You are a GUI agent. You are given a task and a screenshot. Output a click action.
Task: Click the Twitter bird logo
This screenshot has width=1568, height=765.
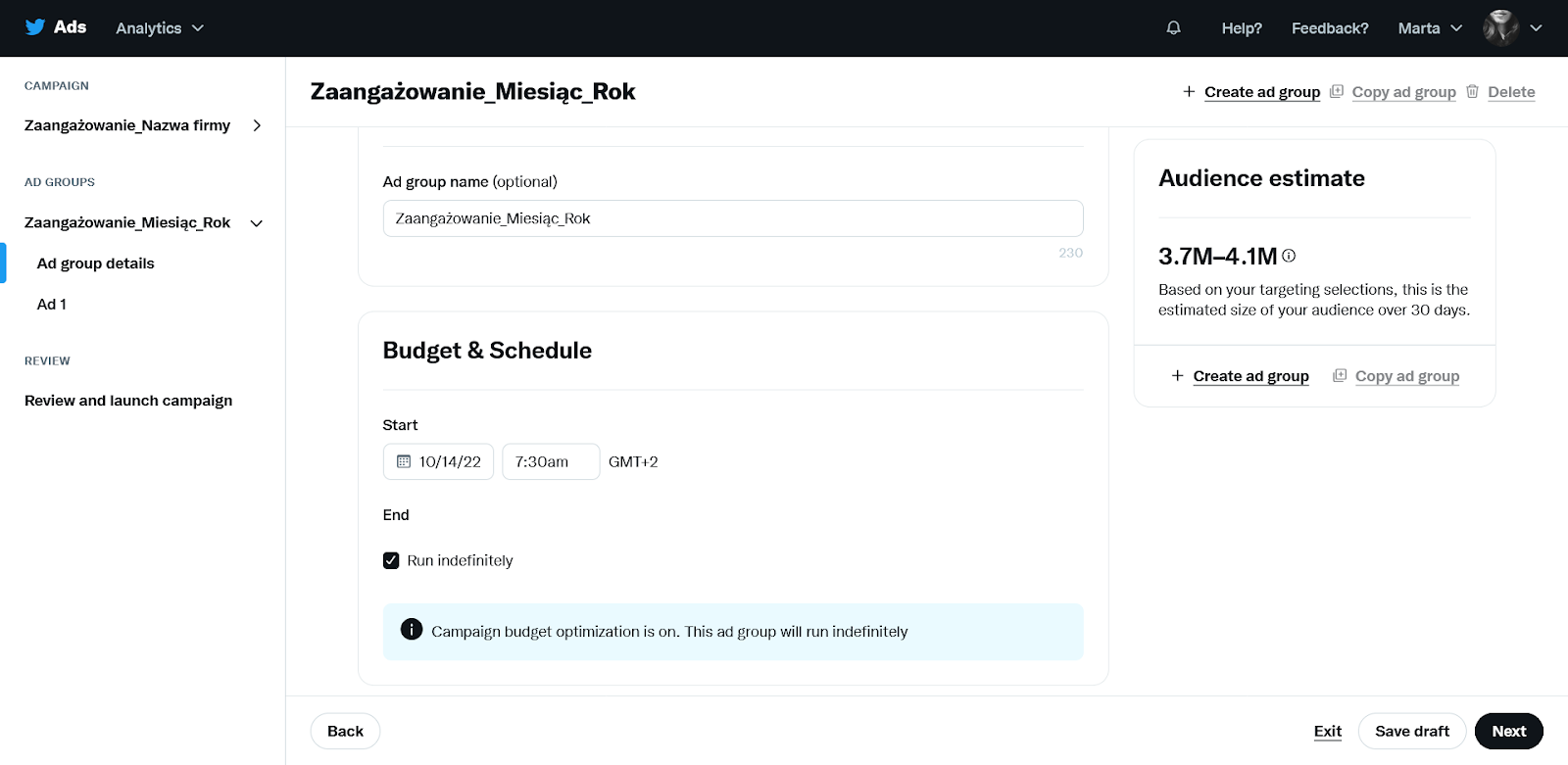point(35,27)
